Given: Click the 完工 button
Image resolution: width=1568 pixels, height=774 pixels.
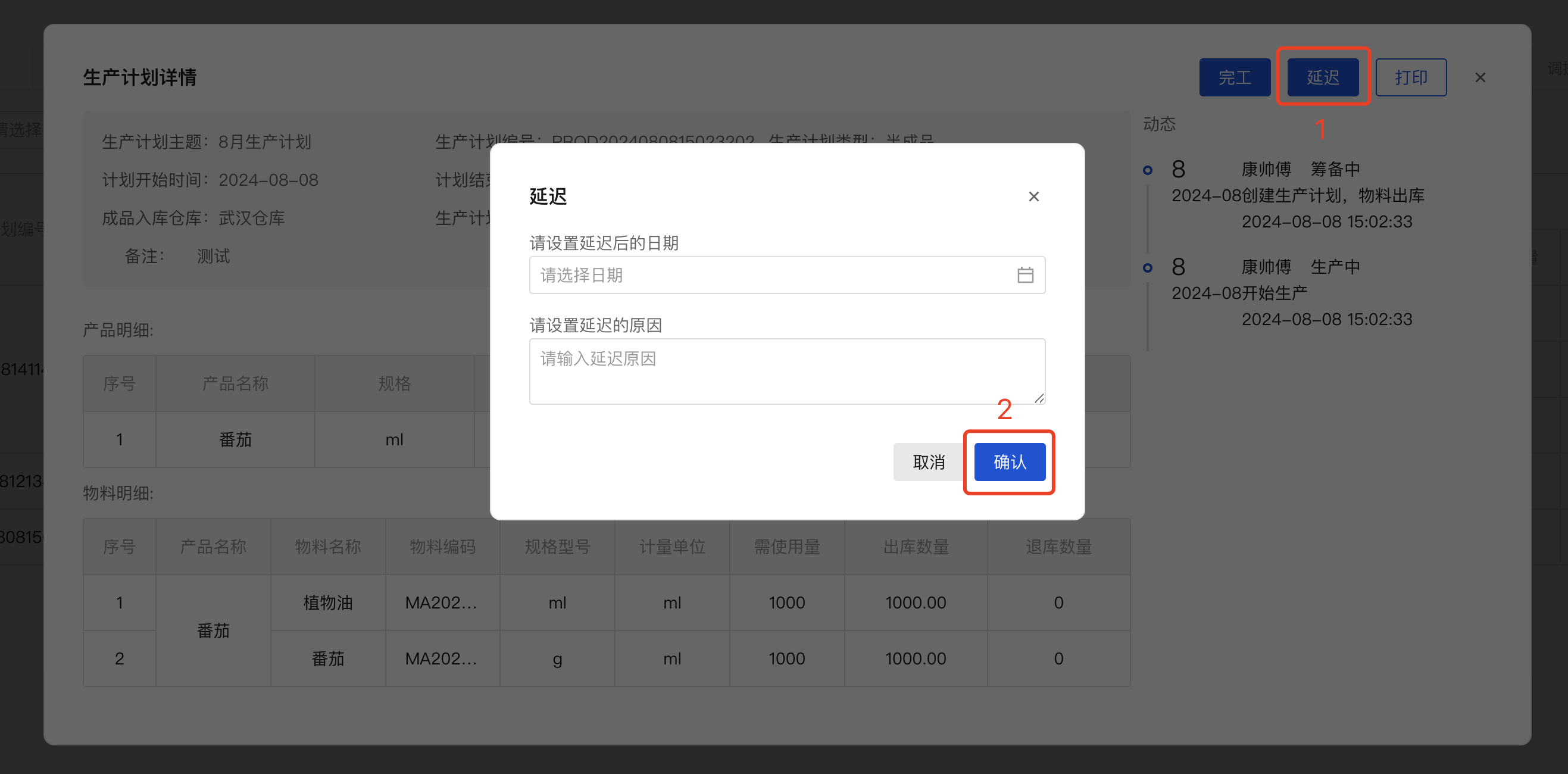Looking at the screenshot, I should (x=1235, y=77).
